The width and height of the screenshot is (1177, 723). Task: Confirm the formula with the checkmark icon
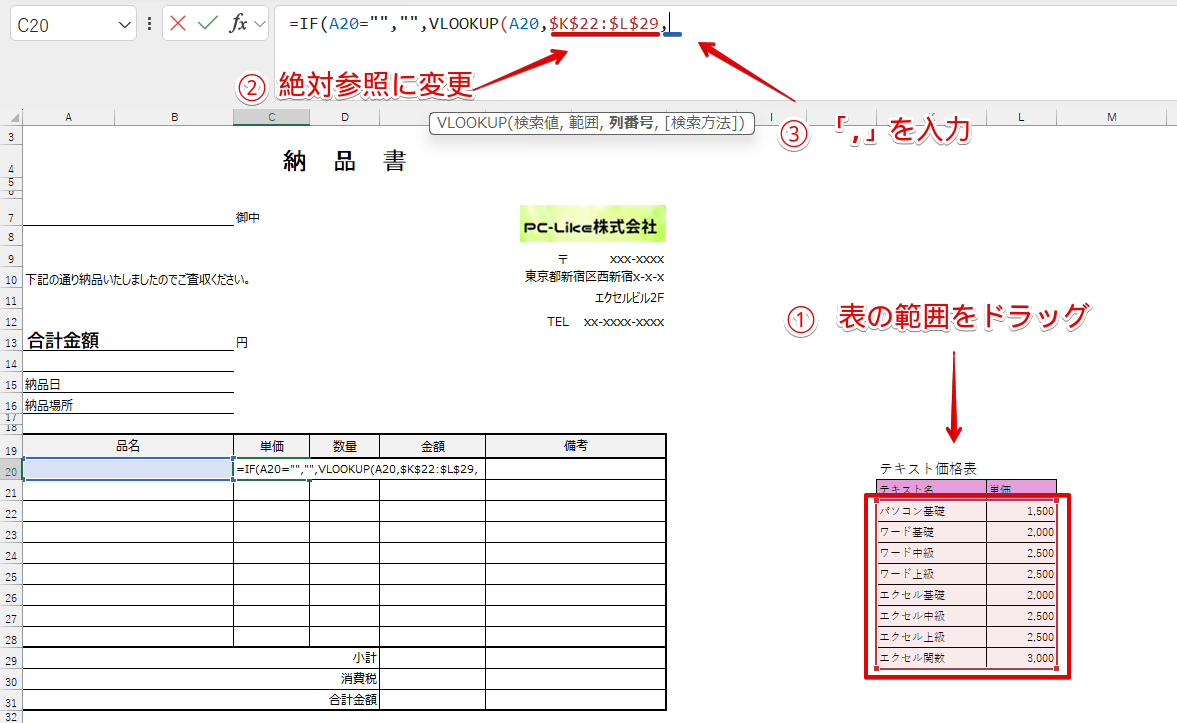click(208, 23)
